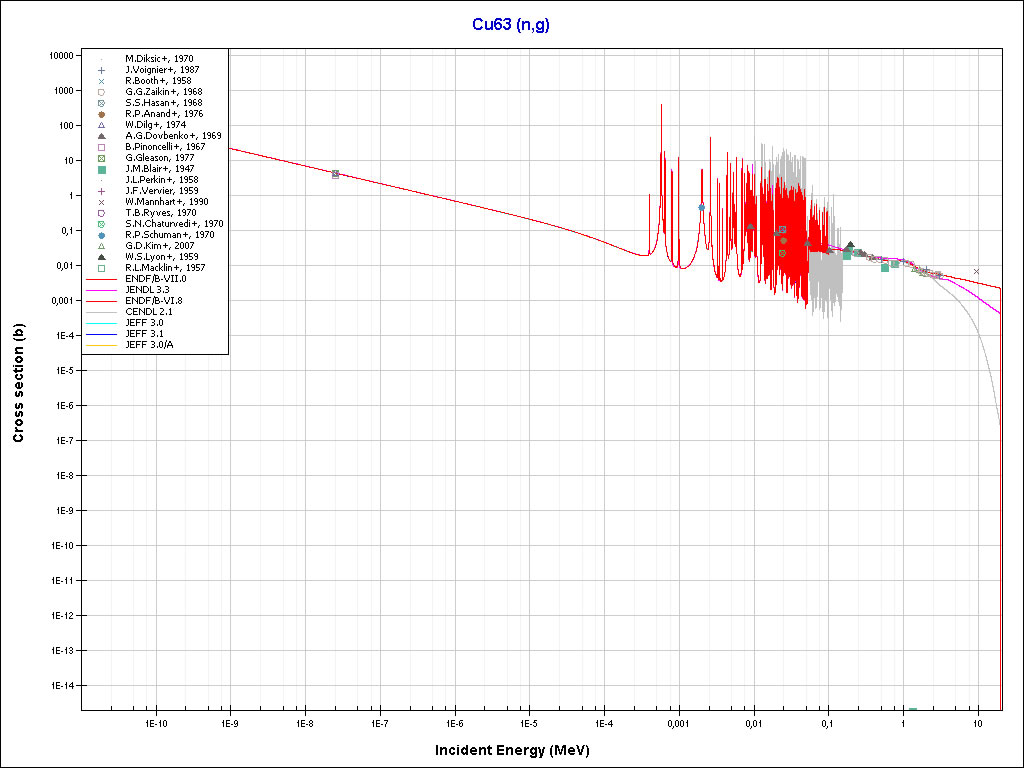Select the R.P.Anand+ 1976 brown marker in legend

[x=101, y=114]
